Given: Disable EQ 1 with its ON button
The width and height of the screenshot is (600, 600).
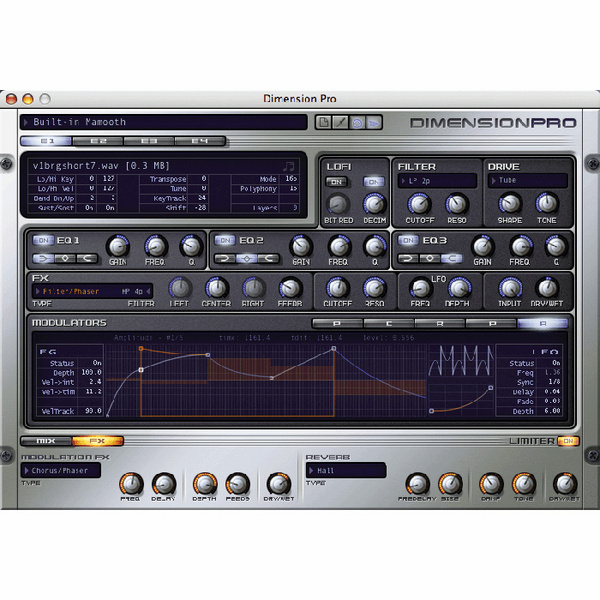Looking at the screenshot, I should click(43, 240).
